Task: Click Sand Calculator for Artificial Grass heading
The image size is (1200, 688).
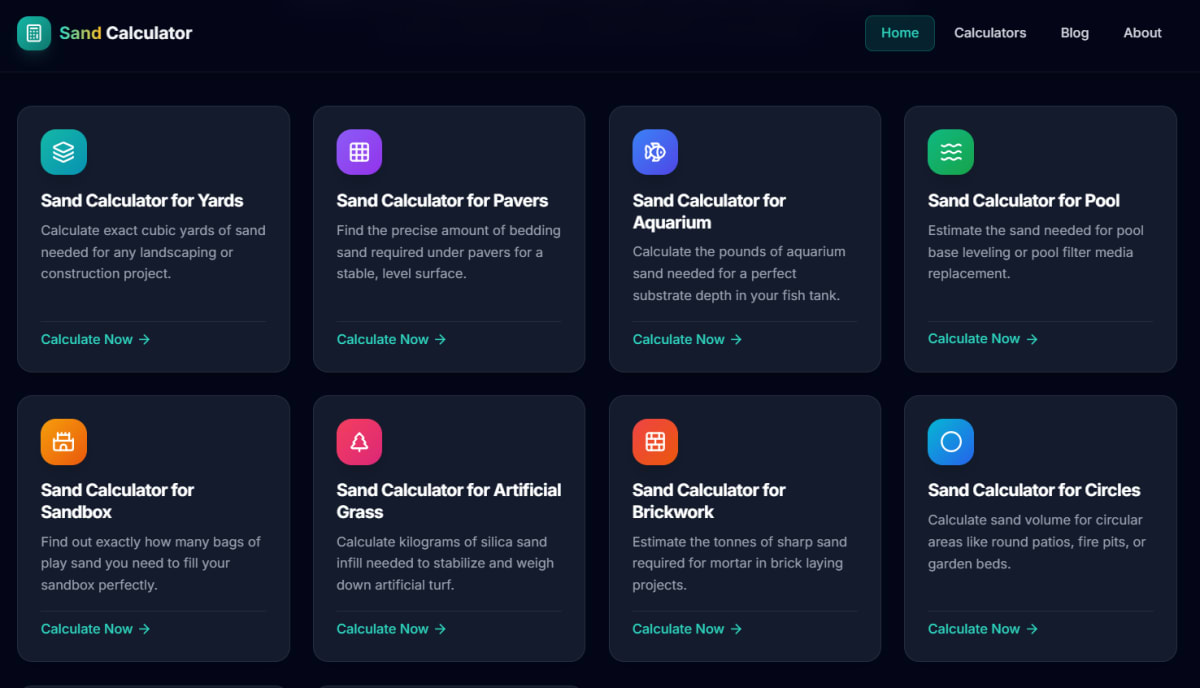Action: coord(449,501)
